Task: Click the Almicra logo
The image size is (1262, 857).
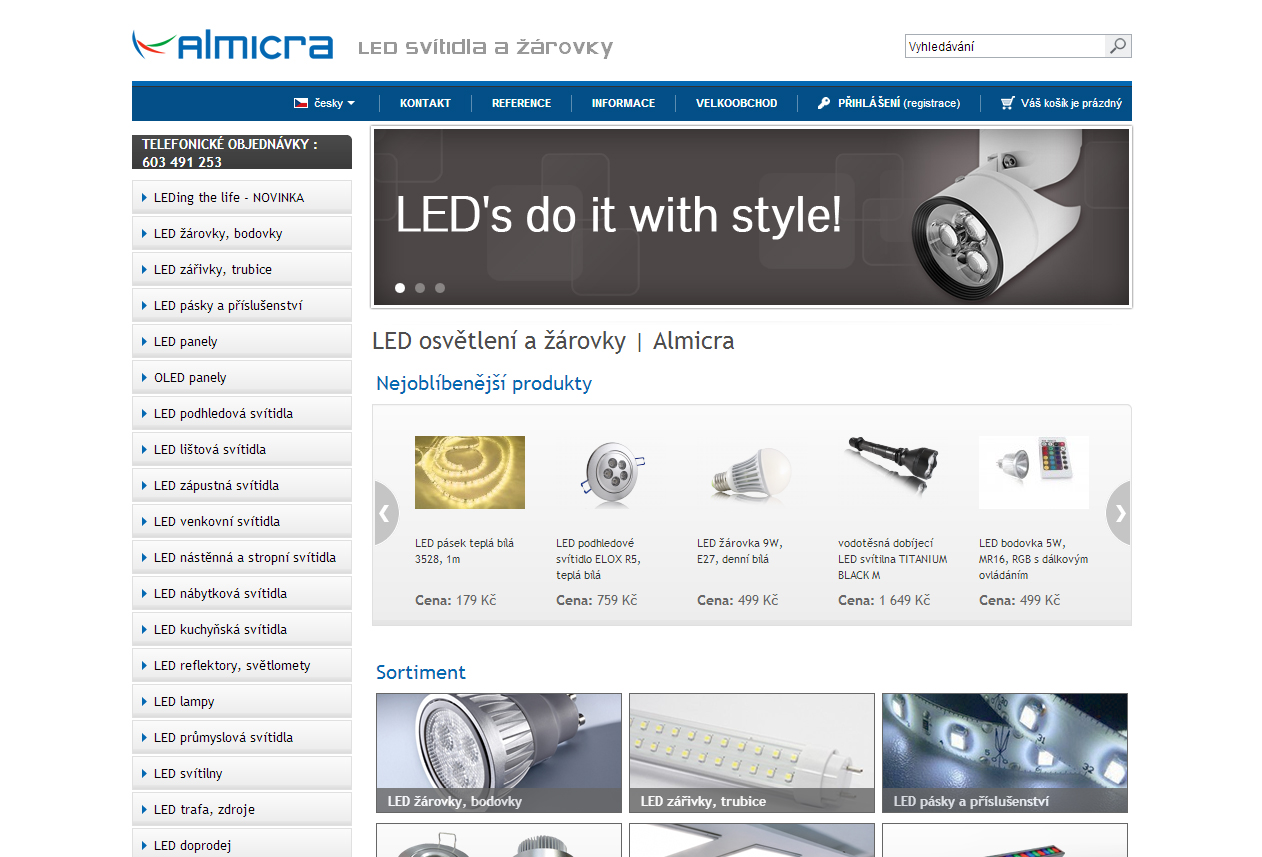Action: 232,44
